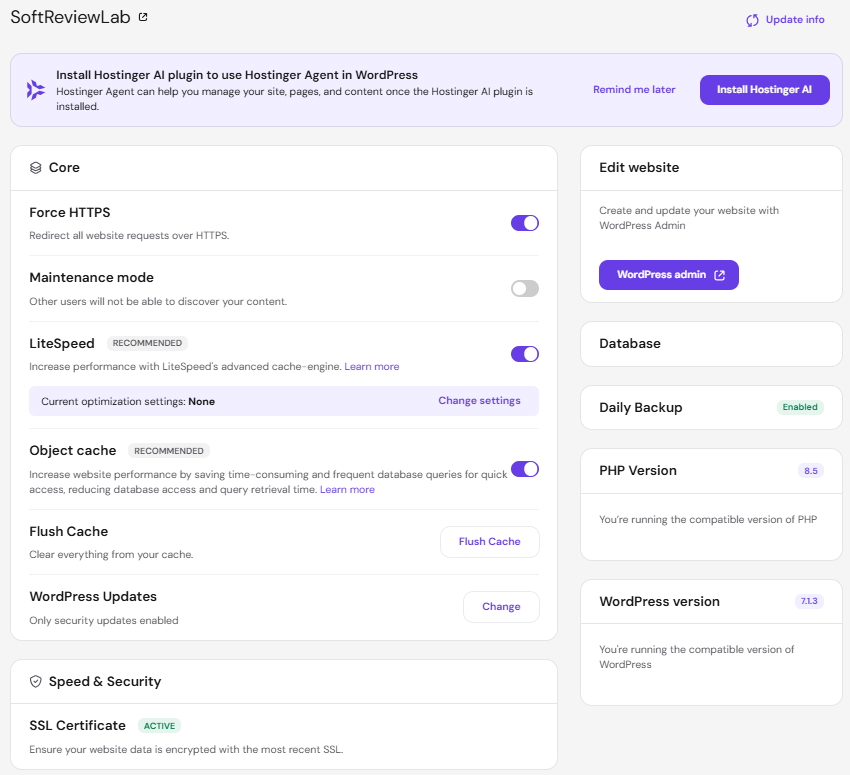The width and height of the screenshot is (850, 775).
Task: Click the RECOMMENDED badge next to Object cache
Action: tap(169, 451)
